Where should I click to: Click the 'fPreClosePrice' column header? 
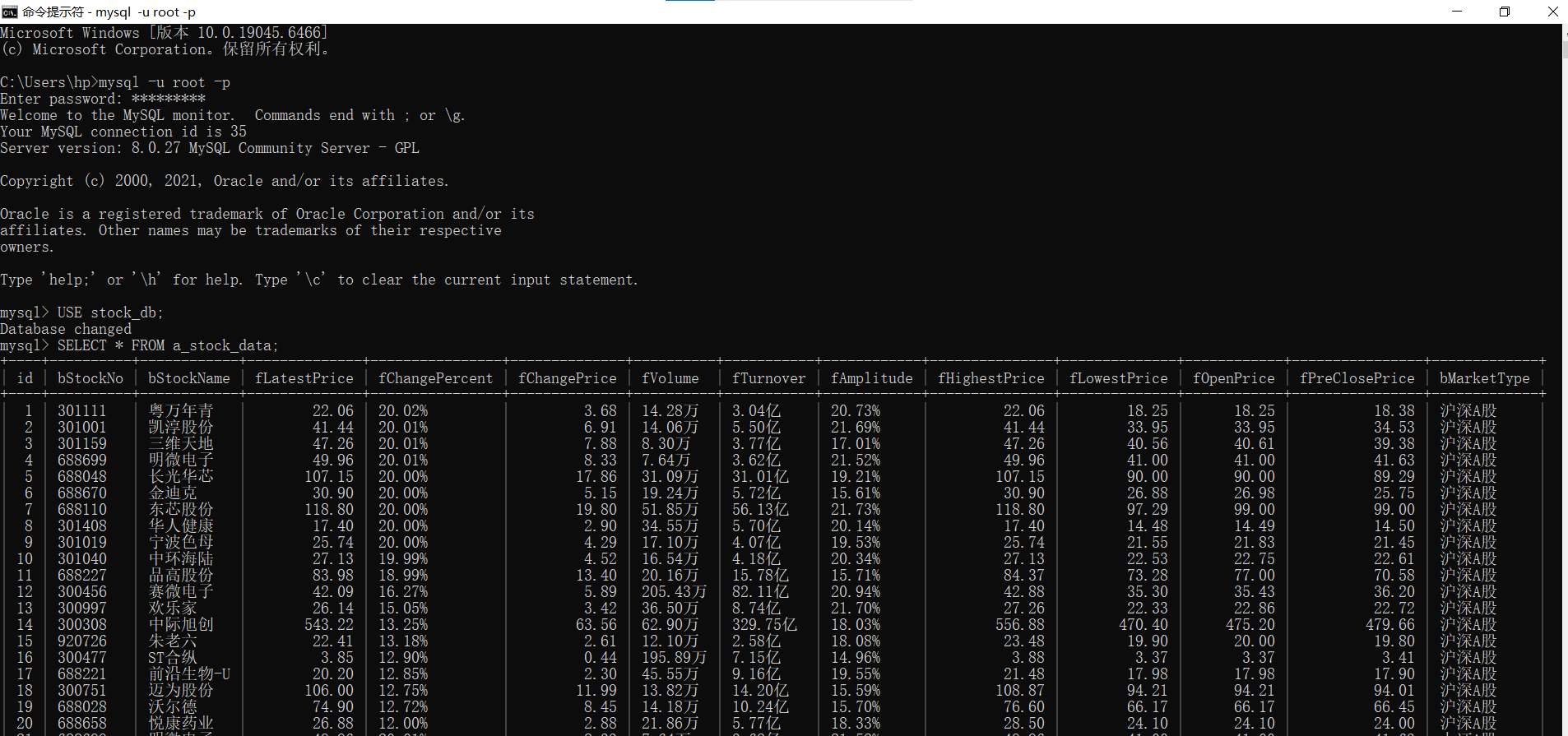[1357, 378]
